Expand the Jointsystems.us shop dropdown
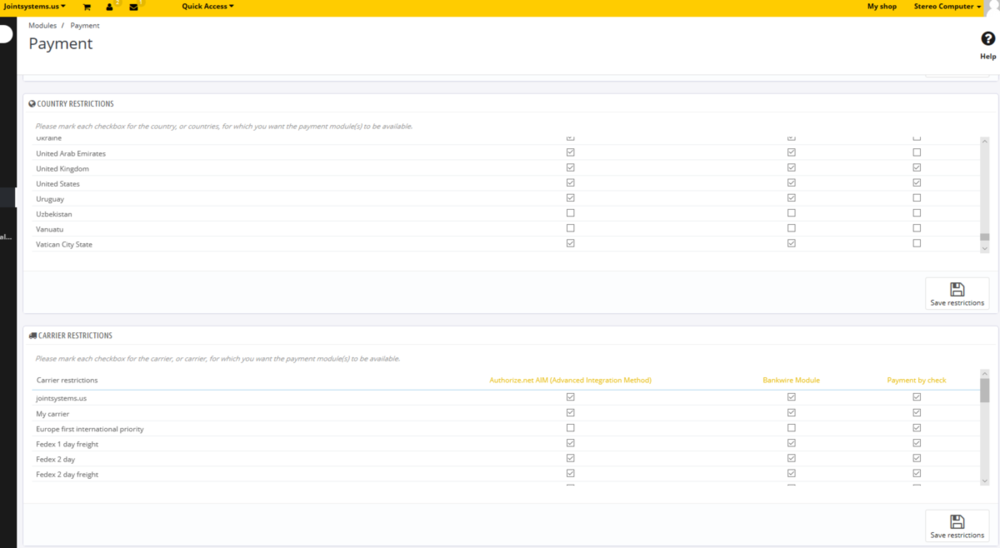Viewport: 1000px width, 548px height. click(35, 6)
